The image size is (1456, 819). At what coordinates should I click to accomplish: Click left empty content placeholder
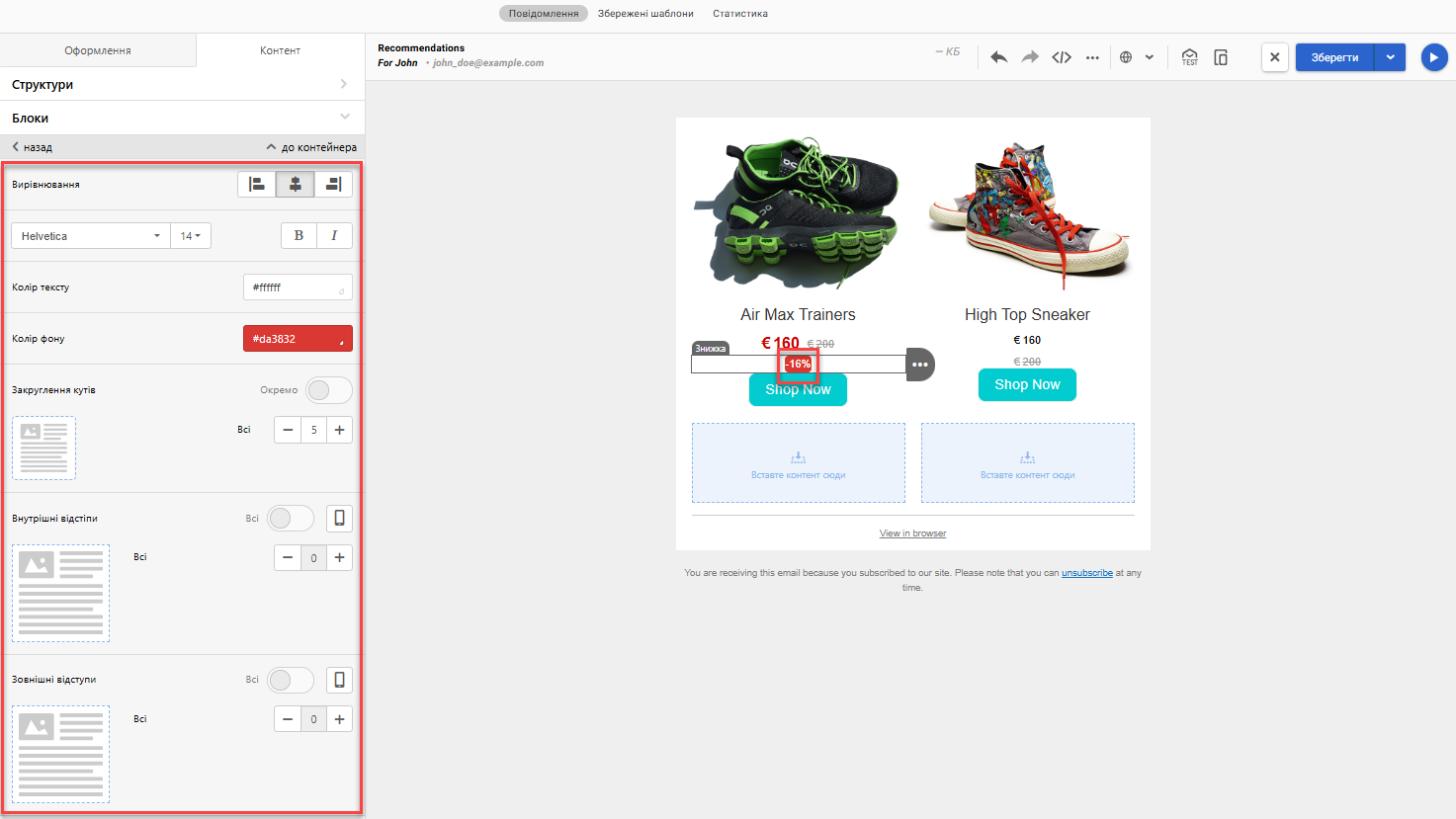point(799,463)
